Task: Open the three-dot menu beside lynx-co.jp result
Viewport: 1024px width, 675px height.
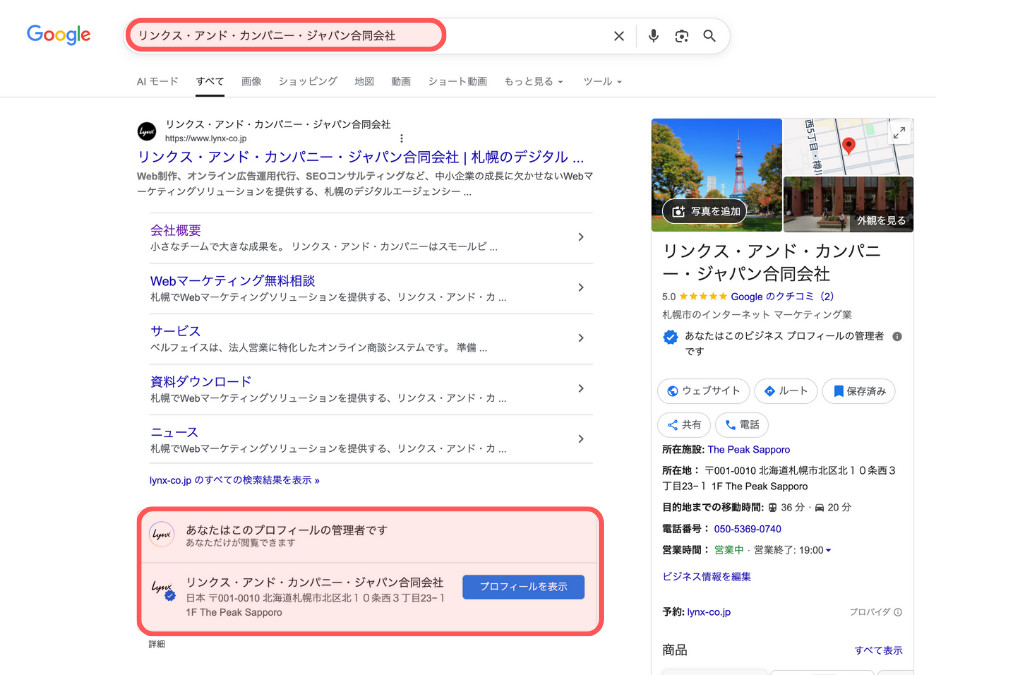Action: 402,138
